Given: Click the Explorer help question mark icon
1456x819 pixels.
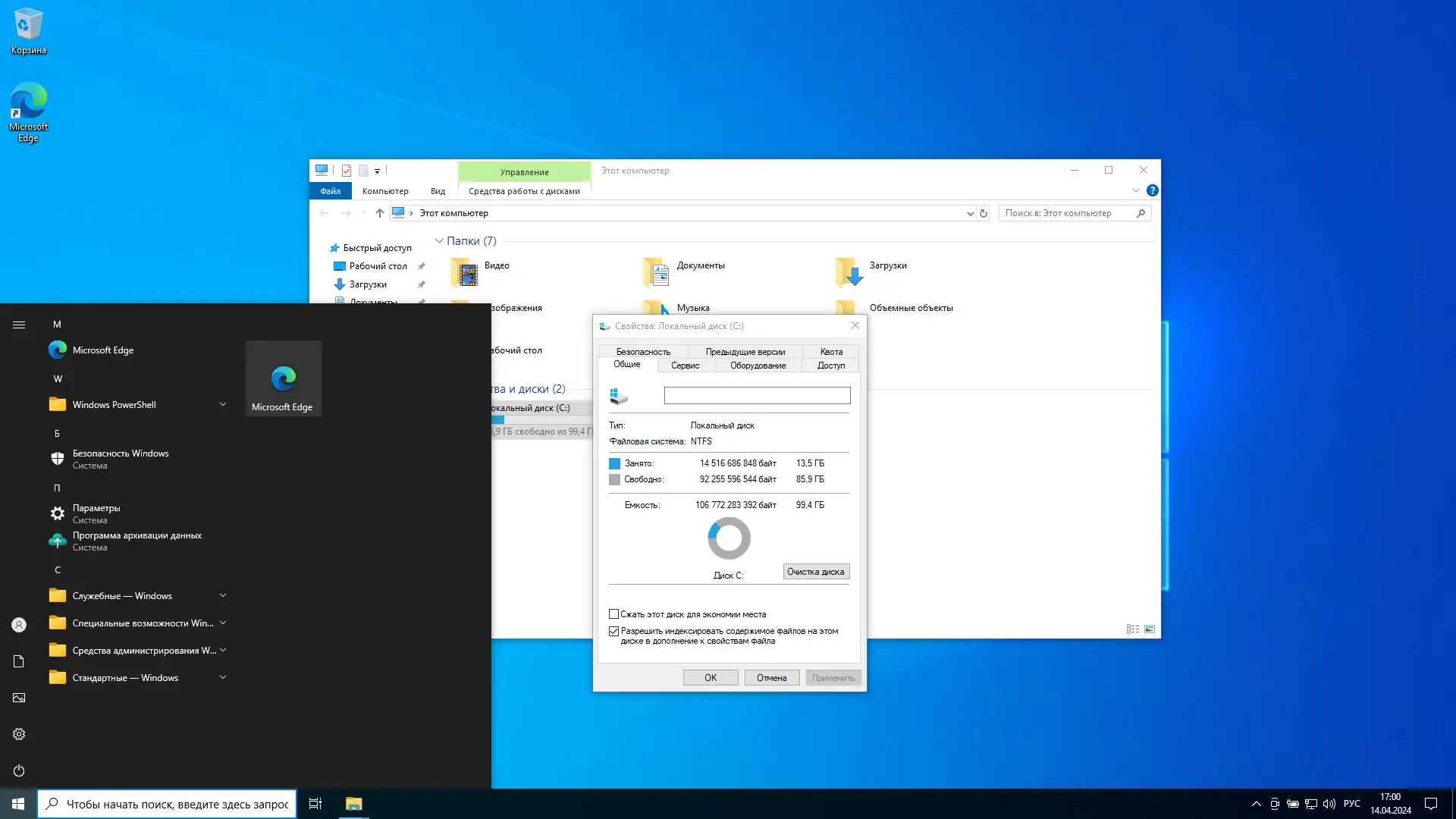Looking at the screenshot, I should click(1152, 190).
